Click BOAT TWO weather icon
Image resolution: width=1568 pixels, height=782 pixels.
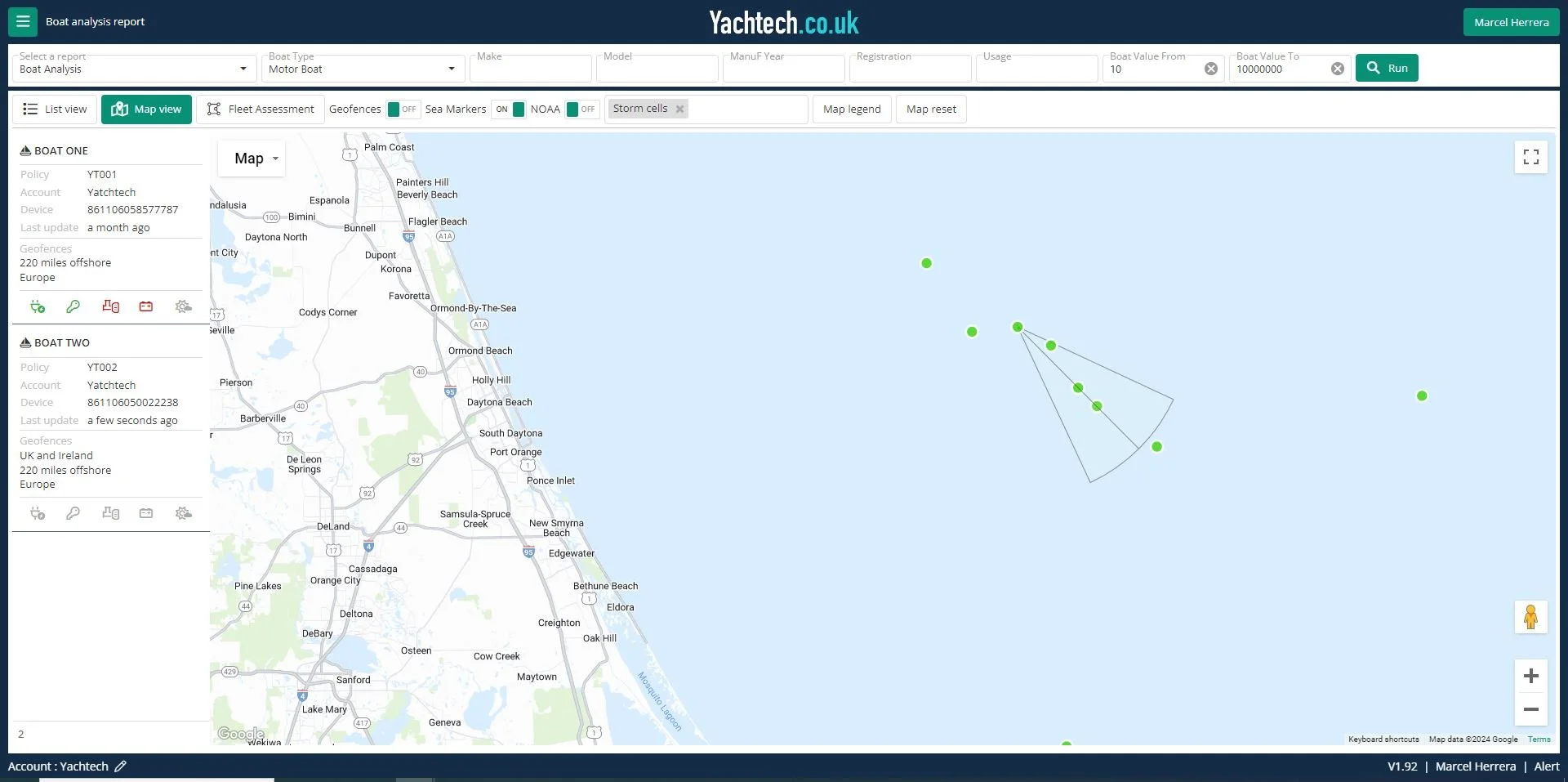[183, 513]
